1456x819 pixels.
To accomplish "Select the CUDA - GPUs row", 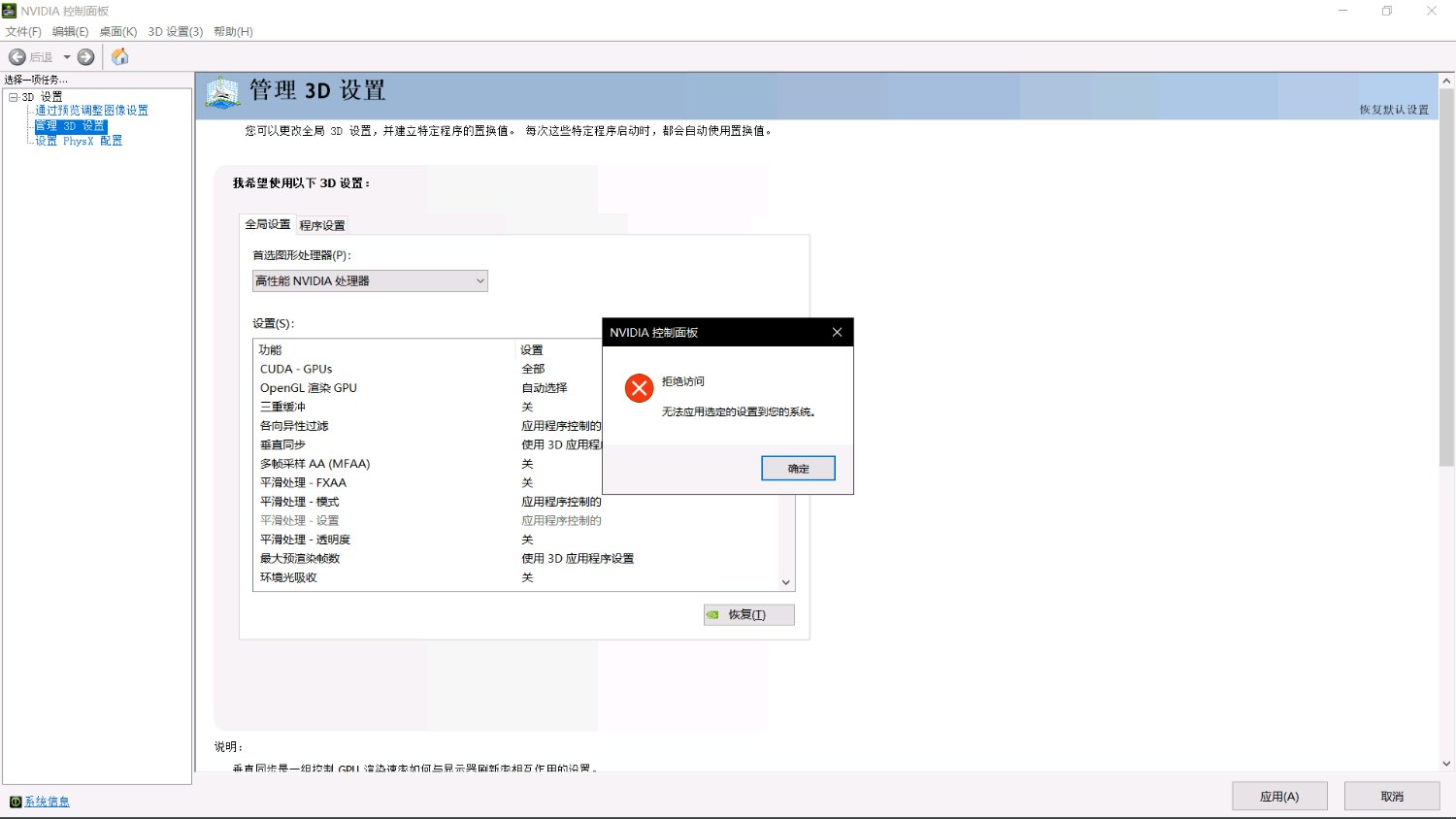I will coord(515,369).
